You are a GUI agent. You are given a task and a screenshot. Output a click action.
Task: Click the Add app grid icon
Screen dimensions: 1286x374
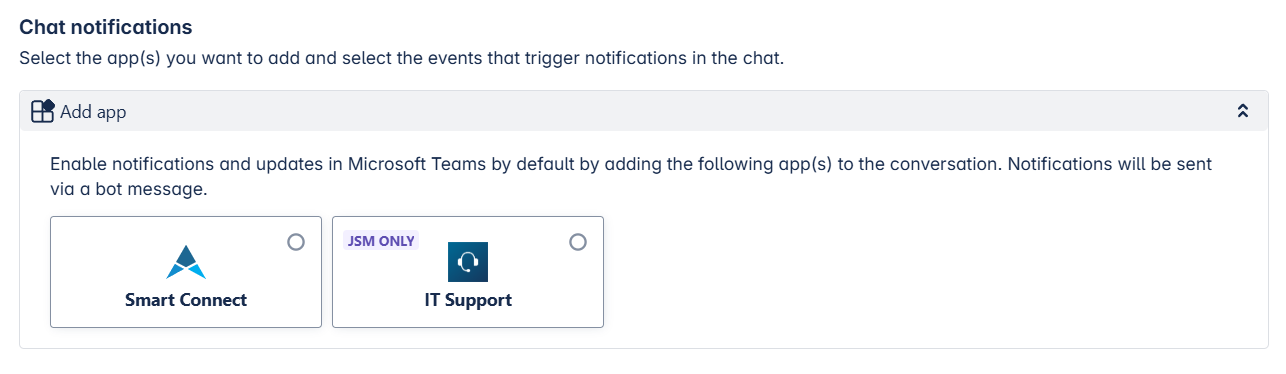(x=42, y=111)
